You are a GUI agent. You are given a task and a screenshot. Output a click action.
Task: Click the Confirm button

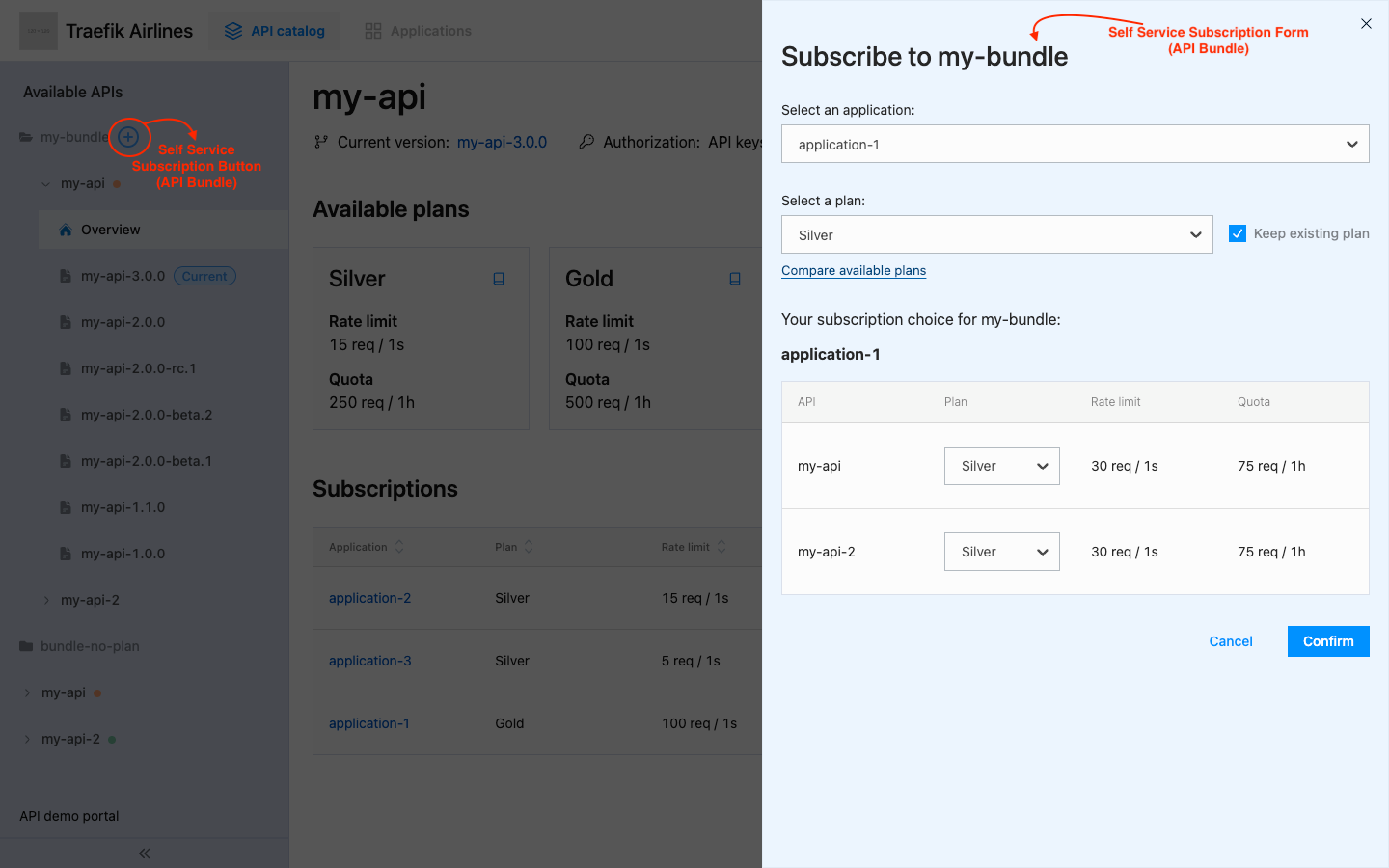[x=1328, y=640]
